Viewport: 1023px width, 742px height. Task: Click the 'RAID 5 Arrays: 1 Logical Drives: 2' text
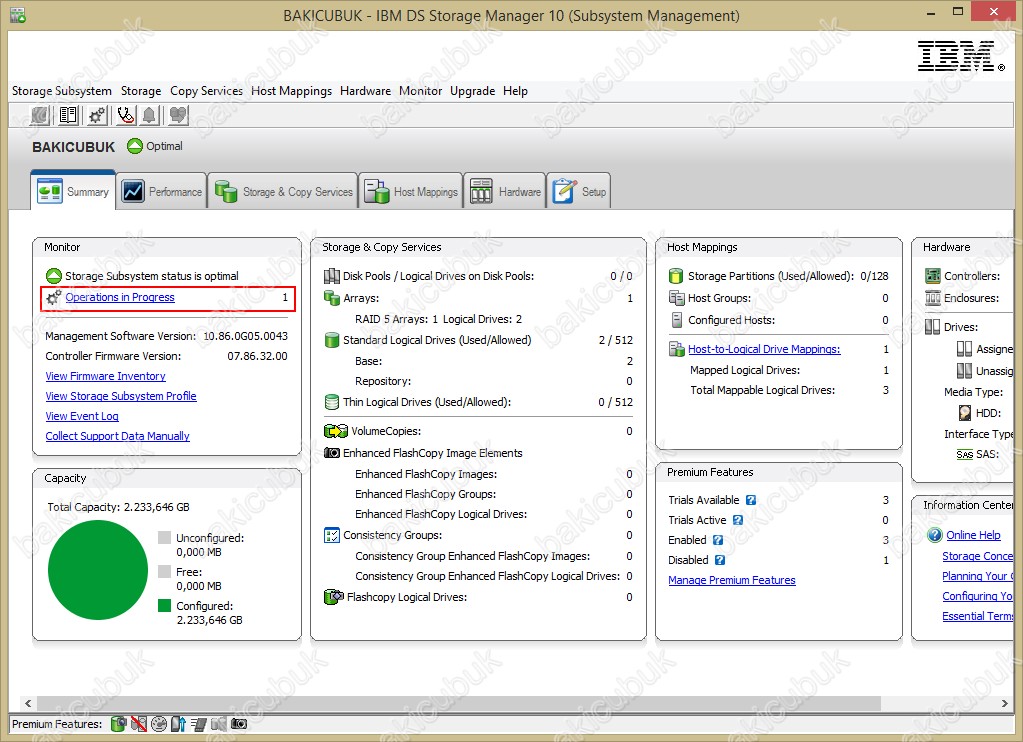pyautogui.click(x=438, y=319)
